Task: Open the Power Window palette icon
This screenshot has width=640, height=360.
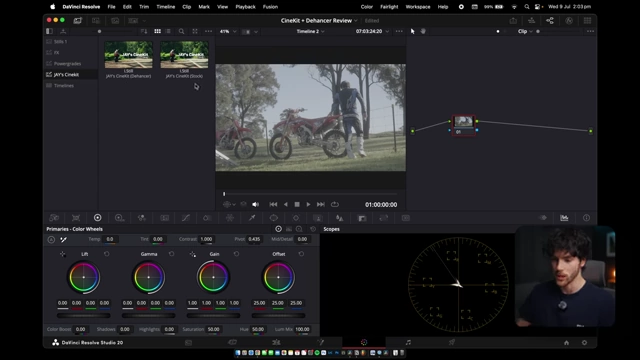Action: pyautogui.click(x=273, y=218)
